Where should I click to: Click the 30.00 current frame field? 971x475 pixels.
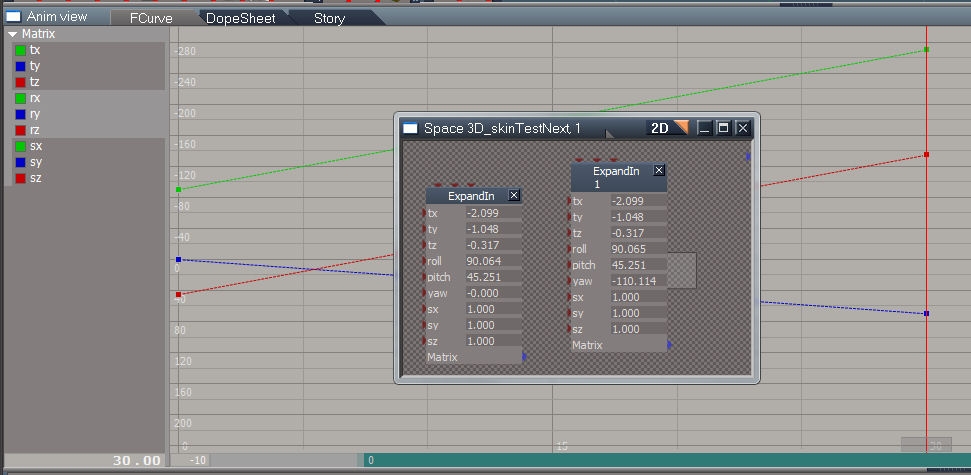tap(85, 460)
